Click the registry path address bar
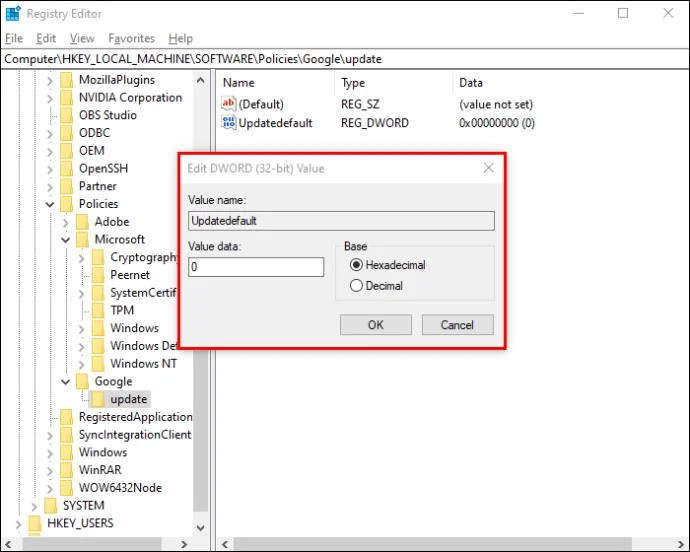The image size is (690, 552). pyautogui.click(x=345, y=59)
